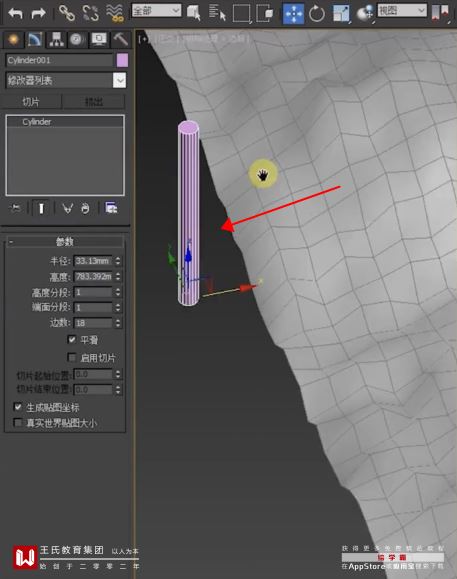Click the 半径 spinner arrows

pos(118,261)
